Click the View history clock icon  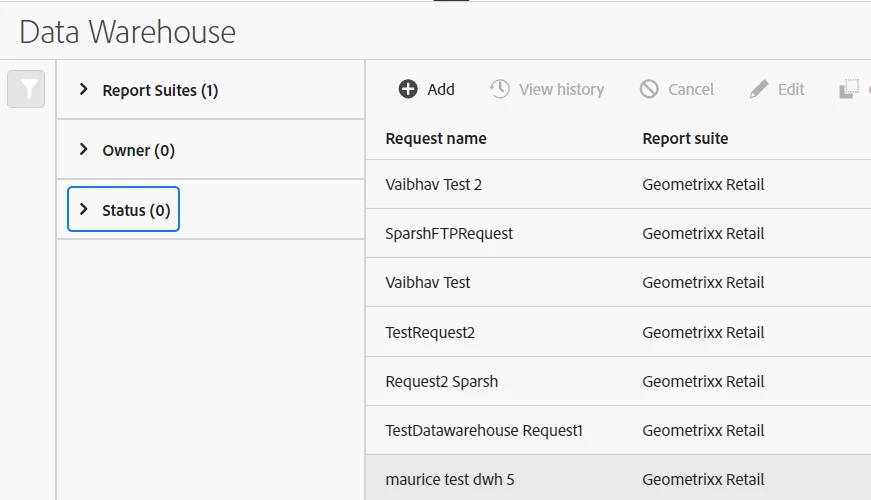pos(499,89)
